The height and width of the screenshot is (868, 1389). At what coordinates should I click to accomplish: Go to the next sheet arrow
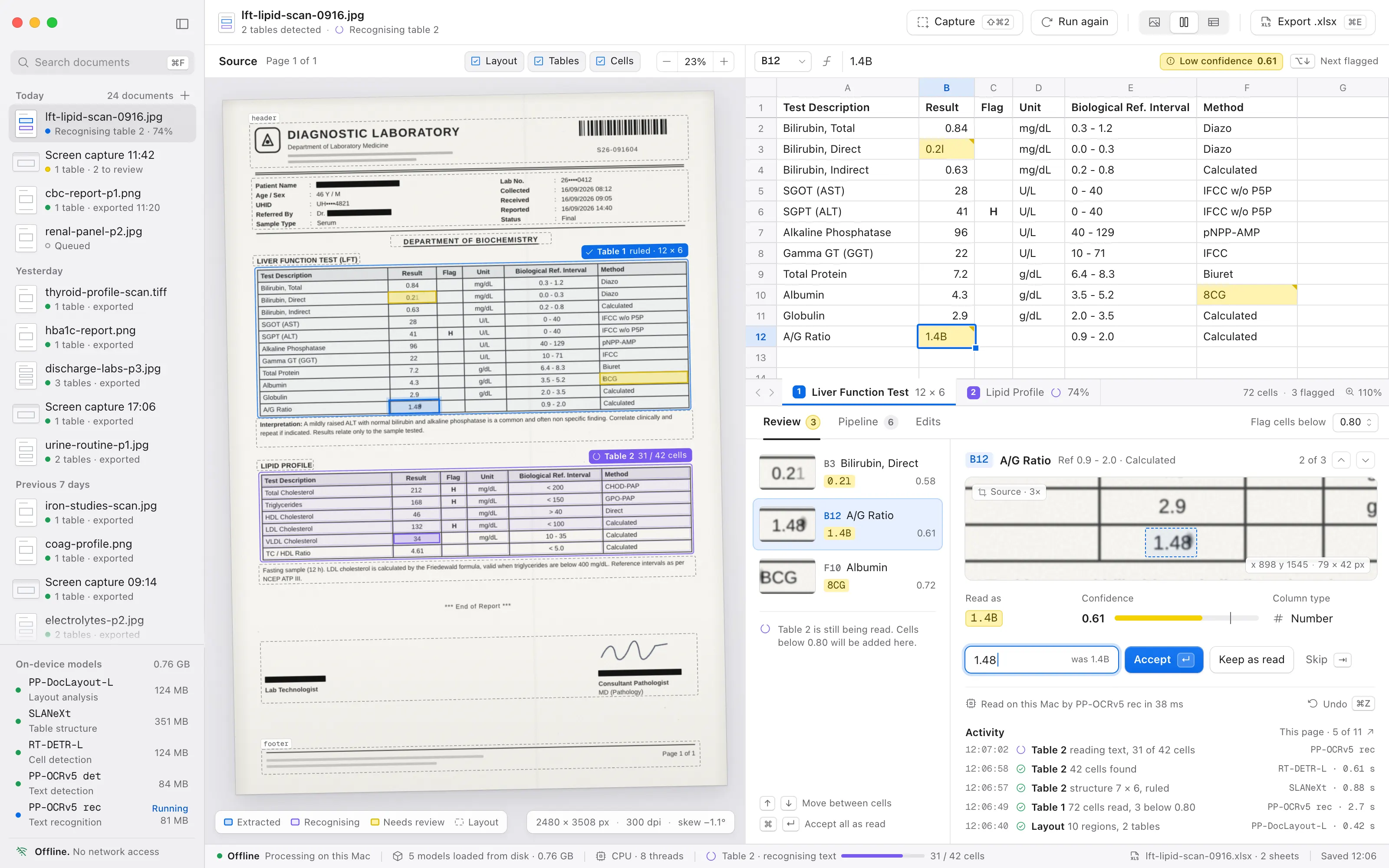(x=771, y=393)
